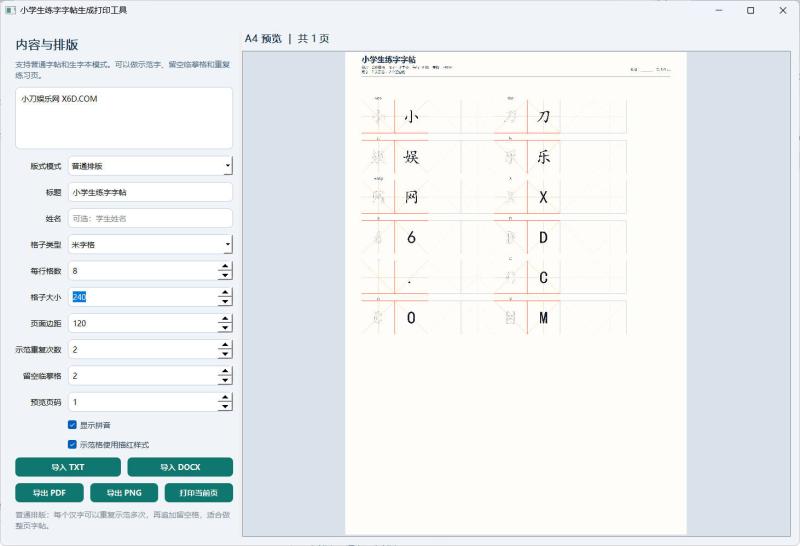Screen dimensions: 800x546
Task: Click the 内容与排版 heading
Action: coord(47,45)
